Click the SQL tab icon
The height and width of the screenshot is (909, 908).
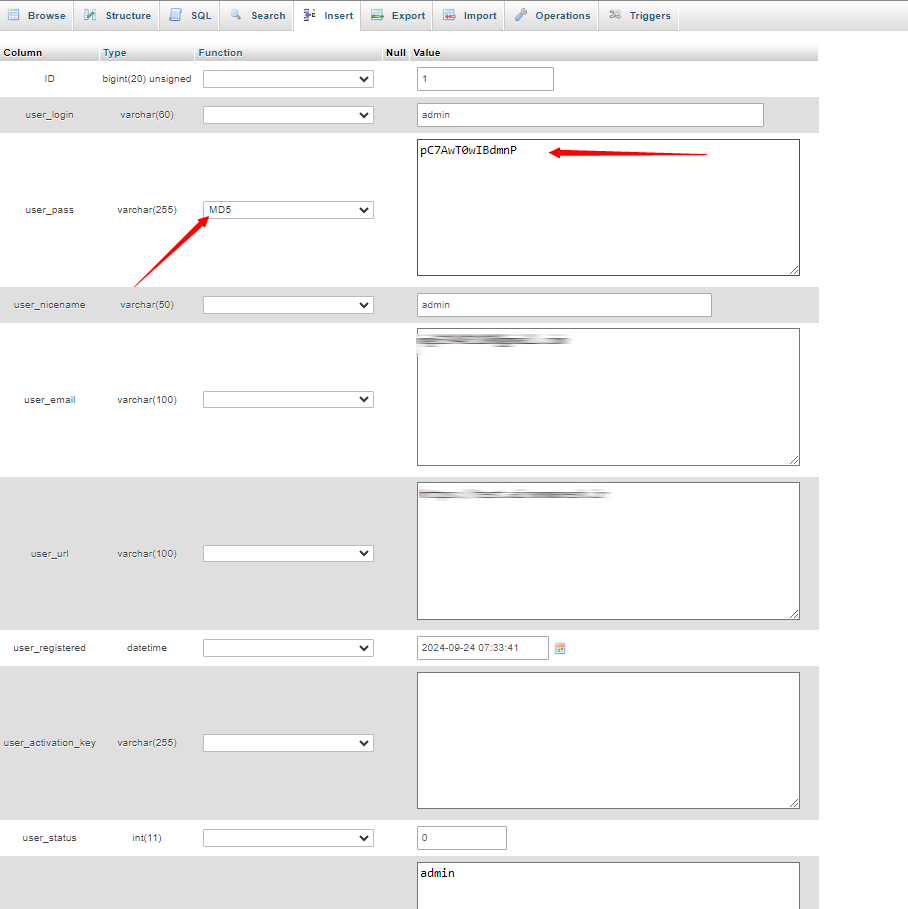(176, 15)
